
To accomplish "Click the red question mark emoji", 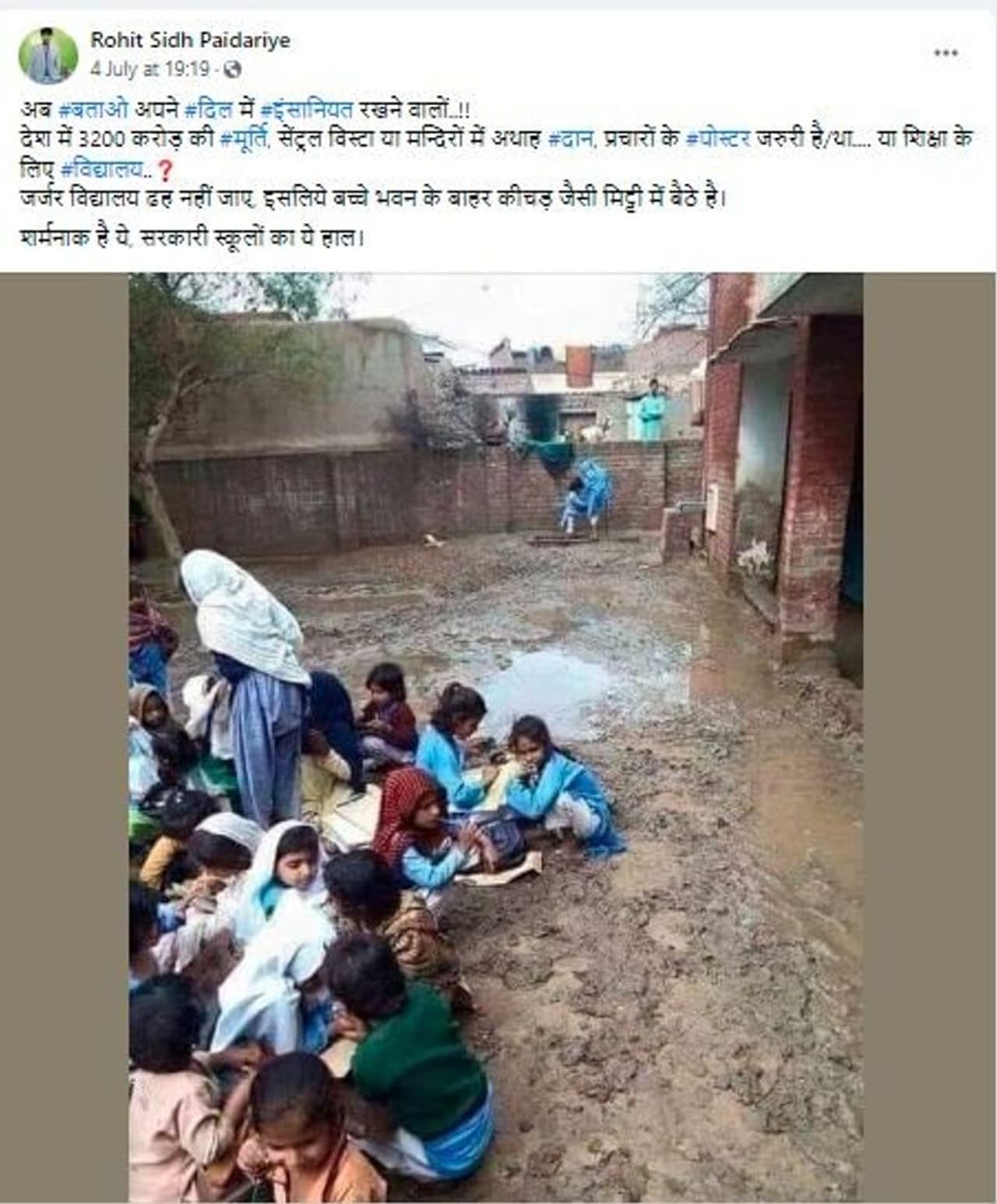I will click(164, 168).
